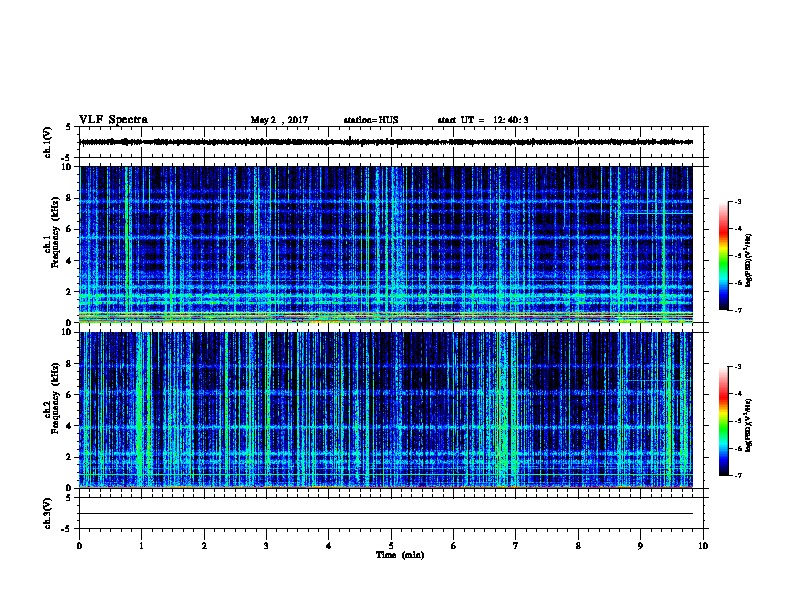Screen dimensions: 792x612
Task: Click the ch.1 voltage waveform trace
Action: click(386, 142)
